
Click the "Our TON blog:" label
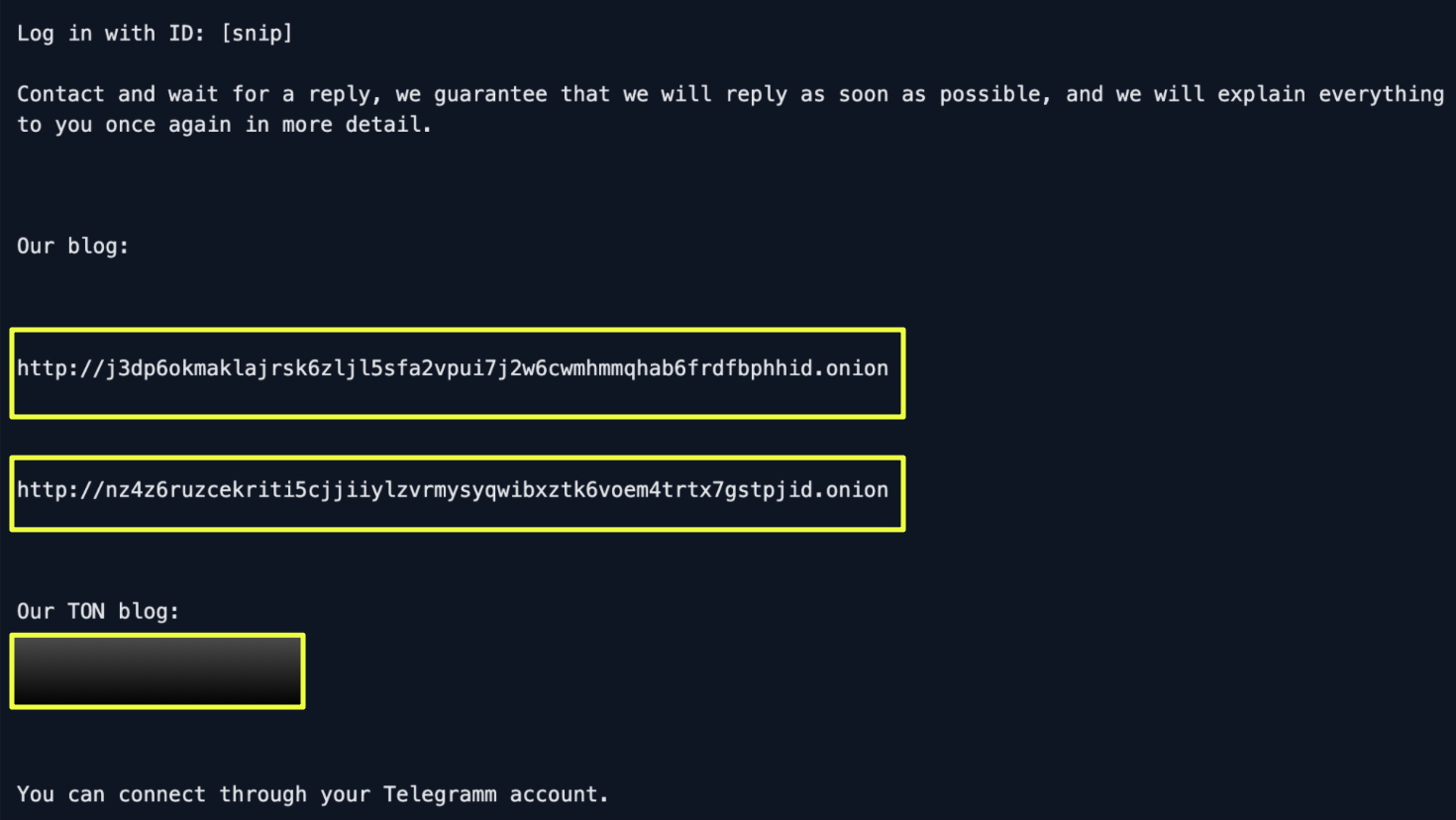tap(98, 611)
